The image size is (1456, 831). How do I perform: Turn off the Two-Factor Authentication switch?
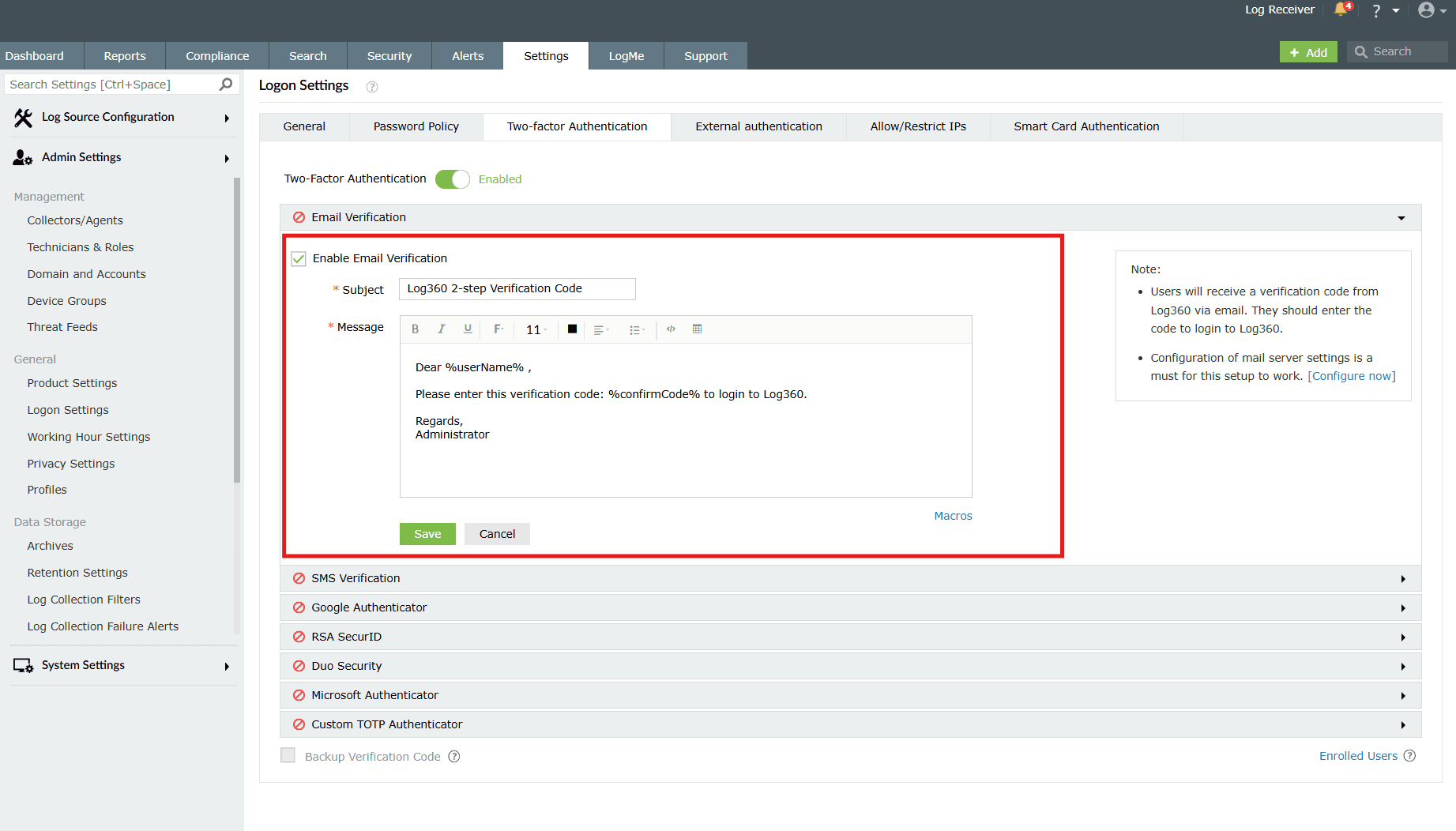pos(453,179)
